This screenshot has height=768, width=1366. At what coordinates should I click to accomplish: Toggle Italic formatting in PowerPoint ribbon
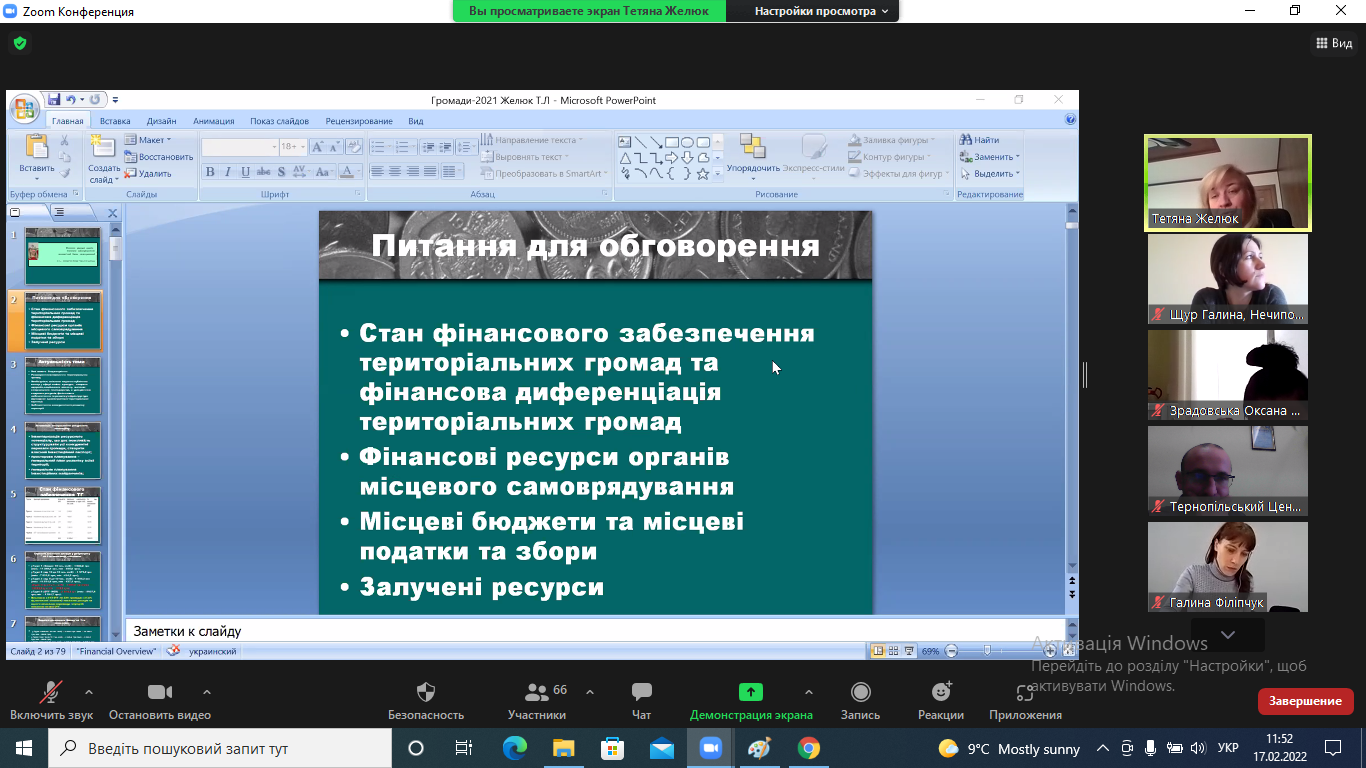[228, 172]
